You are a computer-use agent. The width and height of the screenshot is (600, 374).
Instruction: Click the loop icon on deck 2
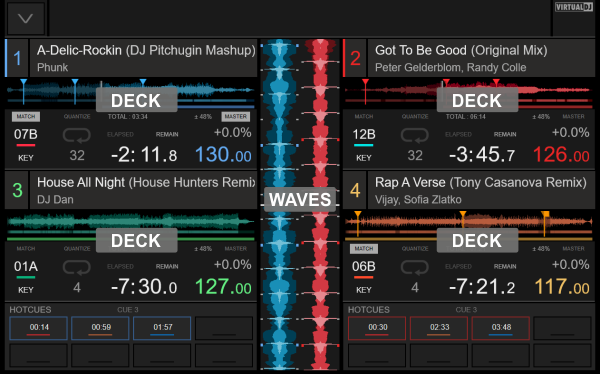(x=414, y=136)
